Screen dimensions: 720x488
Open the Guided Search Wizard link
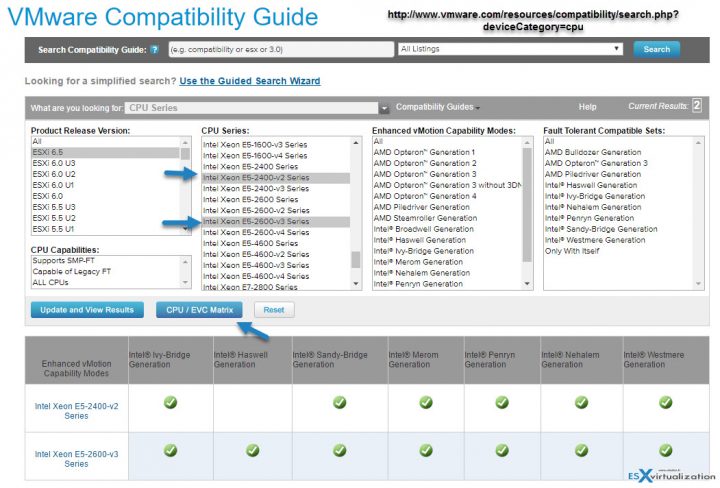[250, 81]
